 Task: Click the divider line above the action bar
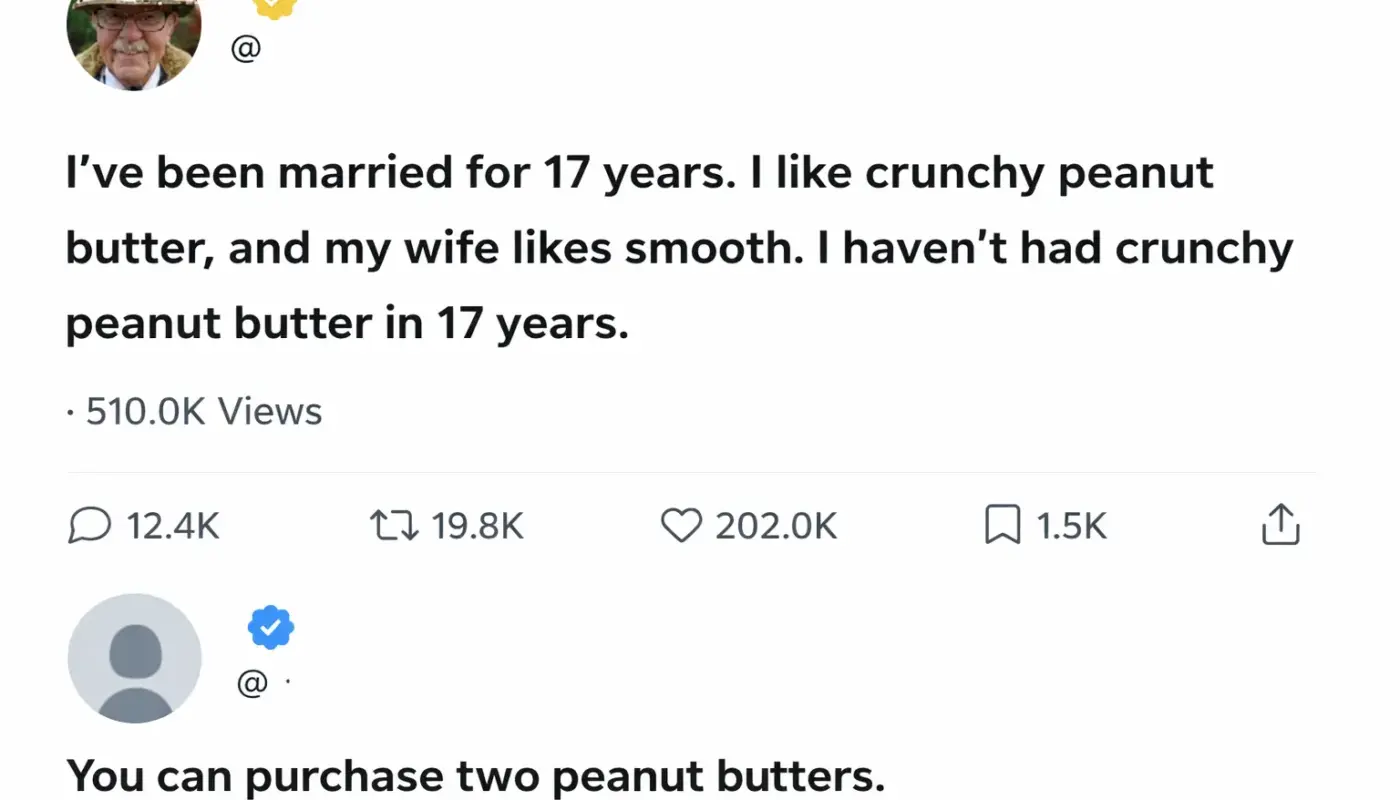(690, 472)
